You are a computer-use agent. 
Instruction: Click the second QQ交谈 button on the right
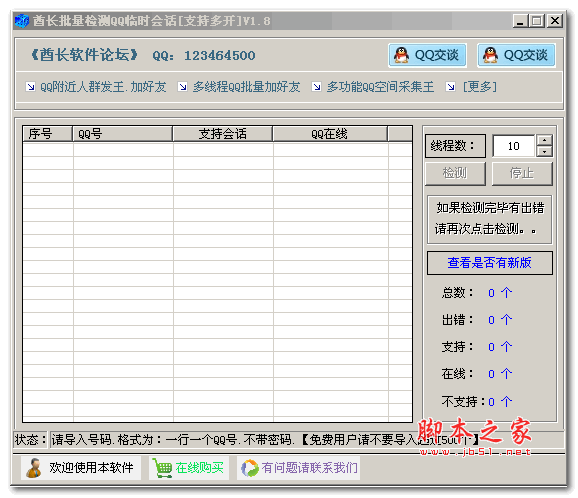point(516,55)
